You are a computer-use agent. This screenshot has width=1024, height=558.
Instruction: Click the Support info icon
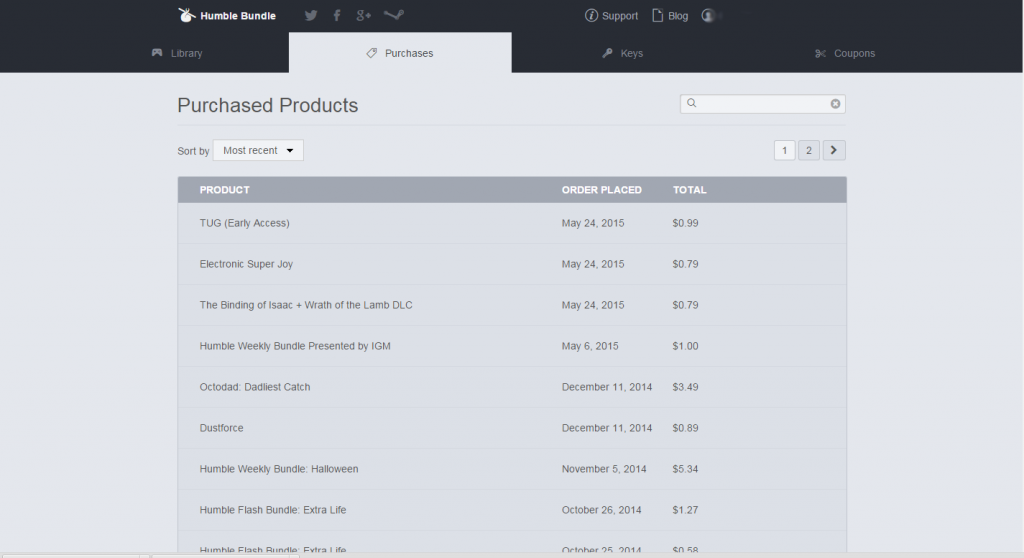[591, 15]
